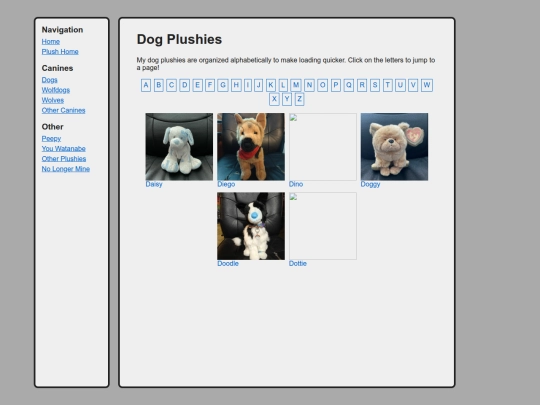The height and width of the screenshot is (405, 540).
Task: Open the Peppy page
Action: click(51, 138)
